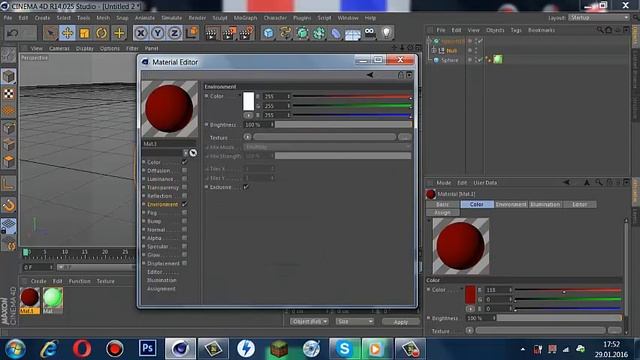Viewport: 640px width, 360px height.
Task: Click the Coordinate System icon
Action: tap(191, 33)
